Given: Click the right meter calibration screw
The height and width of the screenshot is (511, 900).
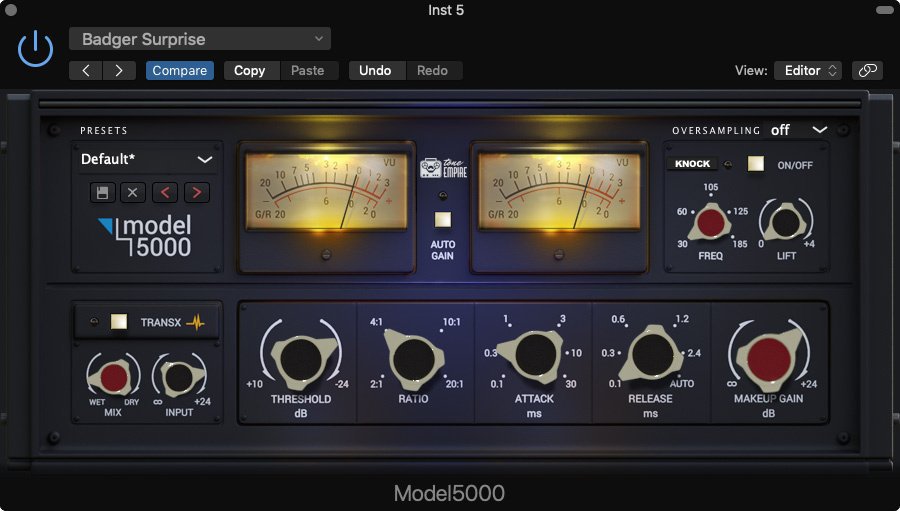Looking at the screenshot, I should coord(559,254).
